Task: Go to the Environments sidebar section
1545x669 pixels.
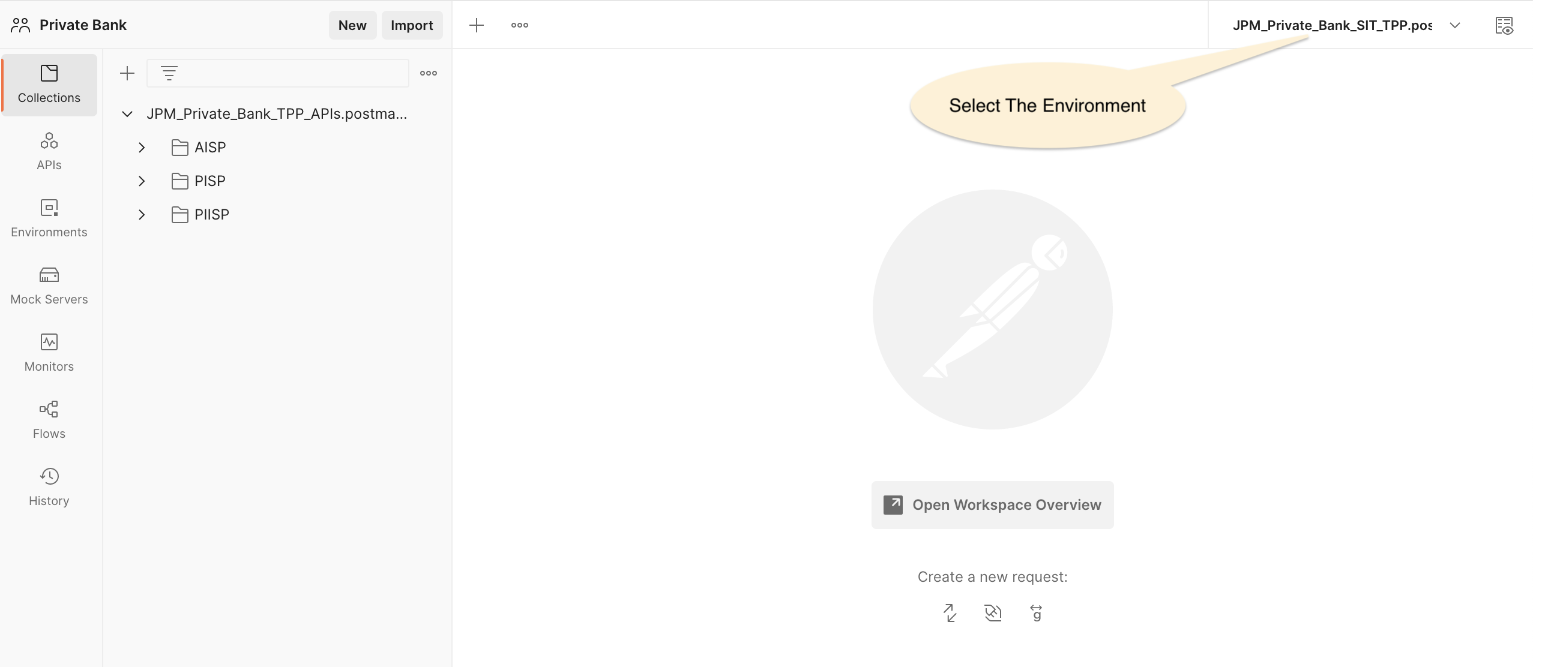Action: pyautogui.click(x=49, y=218)
